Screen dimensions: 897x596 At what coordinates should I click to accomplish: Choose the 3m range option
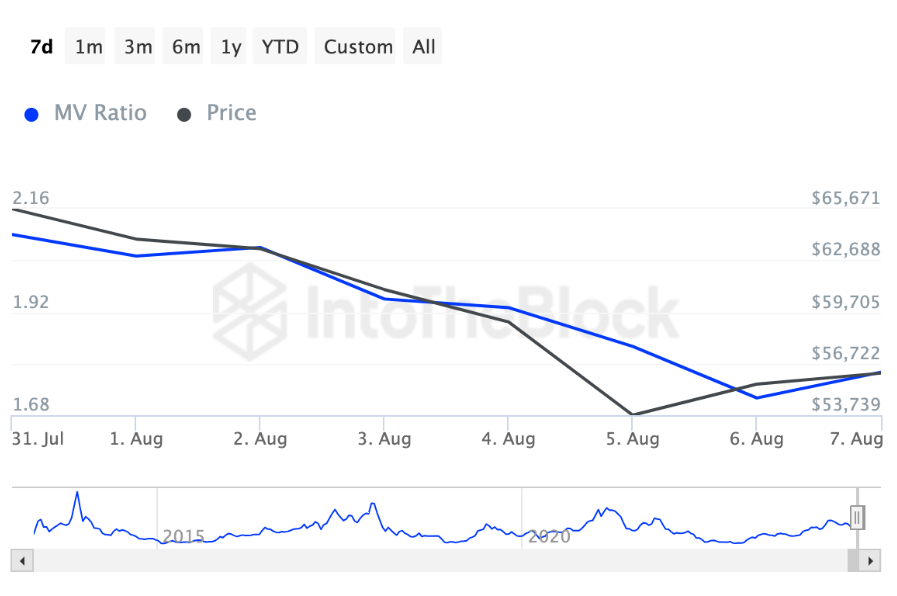click(x=138, y=47)
